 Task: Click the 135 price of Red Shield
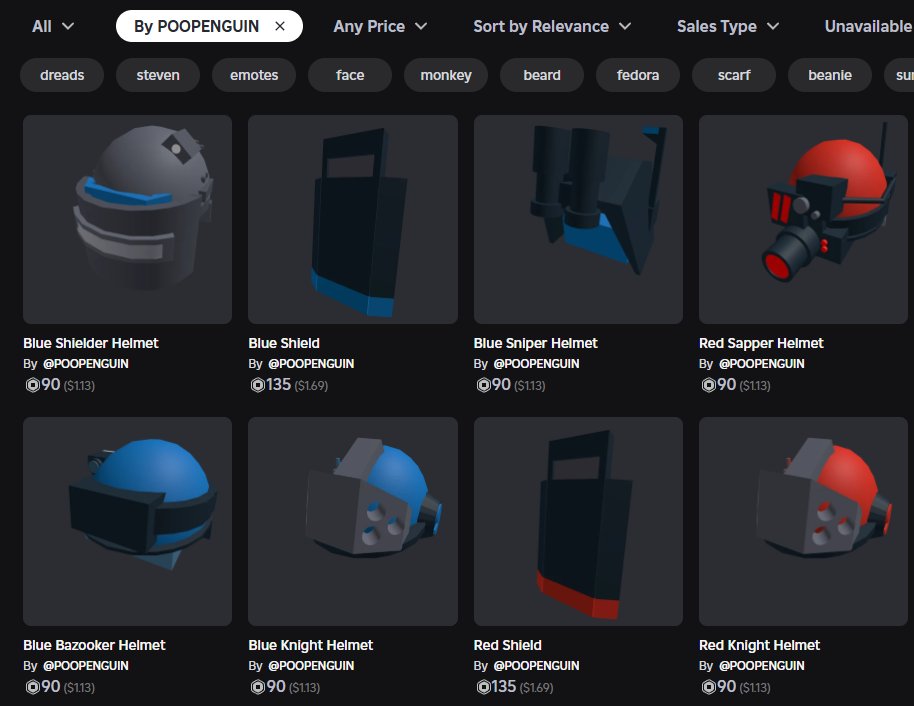point(504,687)
